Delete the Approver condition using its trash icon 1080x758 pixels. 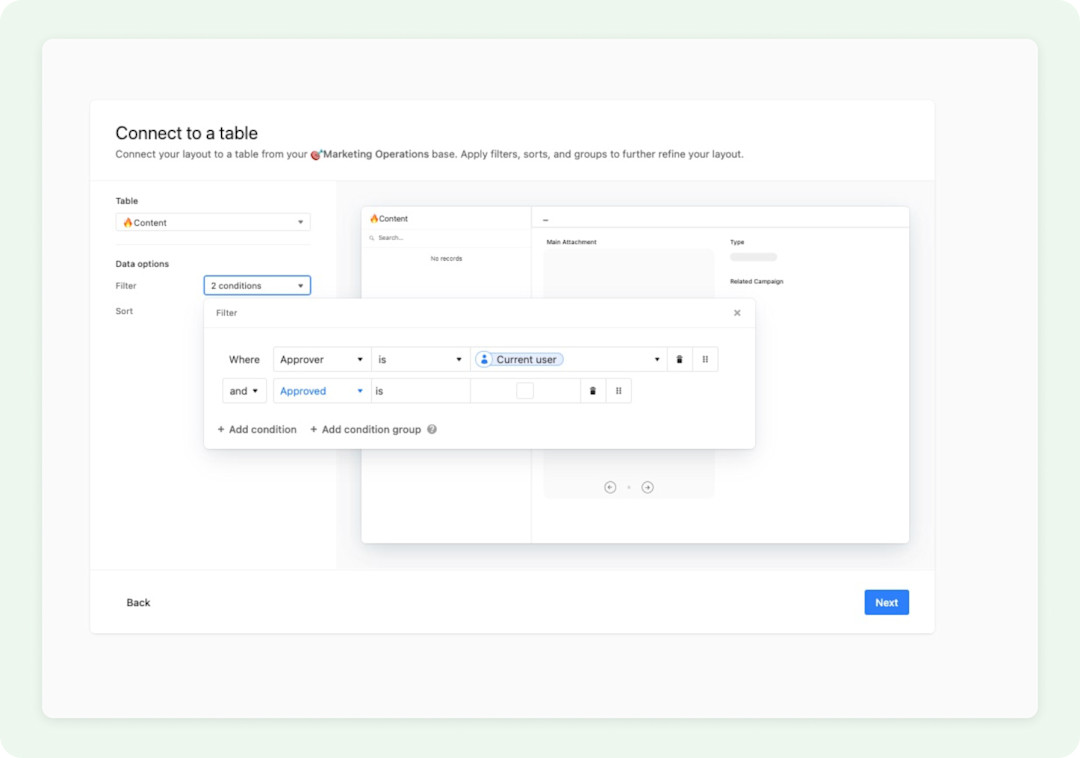tap(679, 359)
